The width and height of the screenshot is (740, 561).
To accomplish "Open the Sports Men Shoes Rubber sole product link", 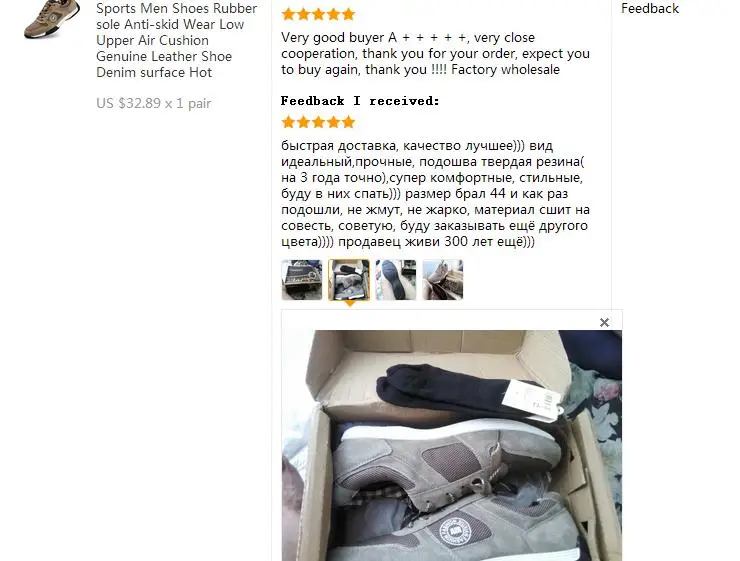I will click(177, 41).
